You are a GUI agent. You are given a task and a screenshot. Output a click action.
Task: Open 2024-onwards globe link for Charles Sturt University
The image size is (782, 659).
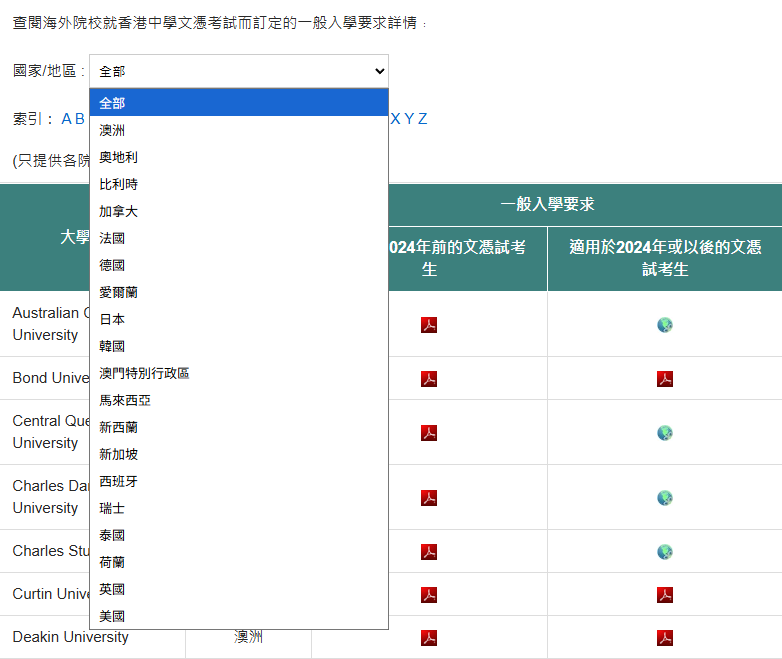click(x=665, y=552)
